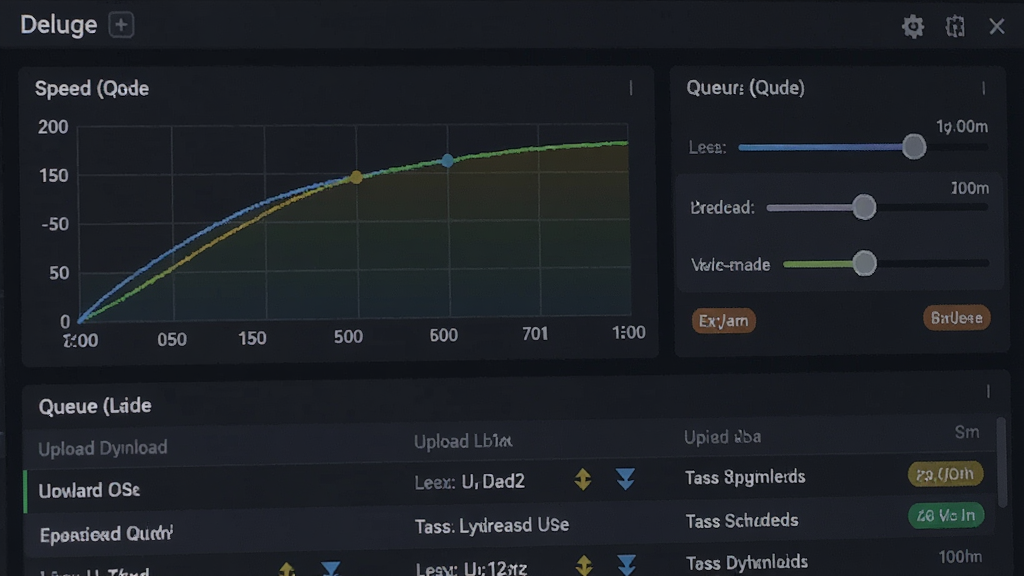Screen dimensions: 1024x576
Task: Click the yellow badge in Tass Spymlerds row
Action: (945, 474)
